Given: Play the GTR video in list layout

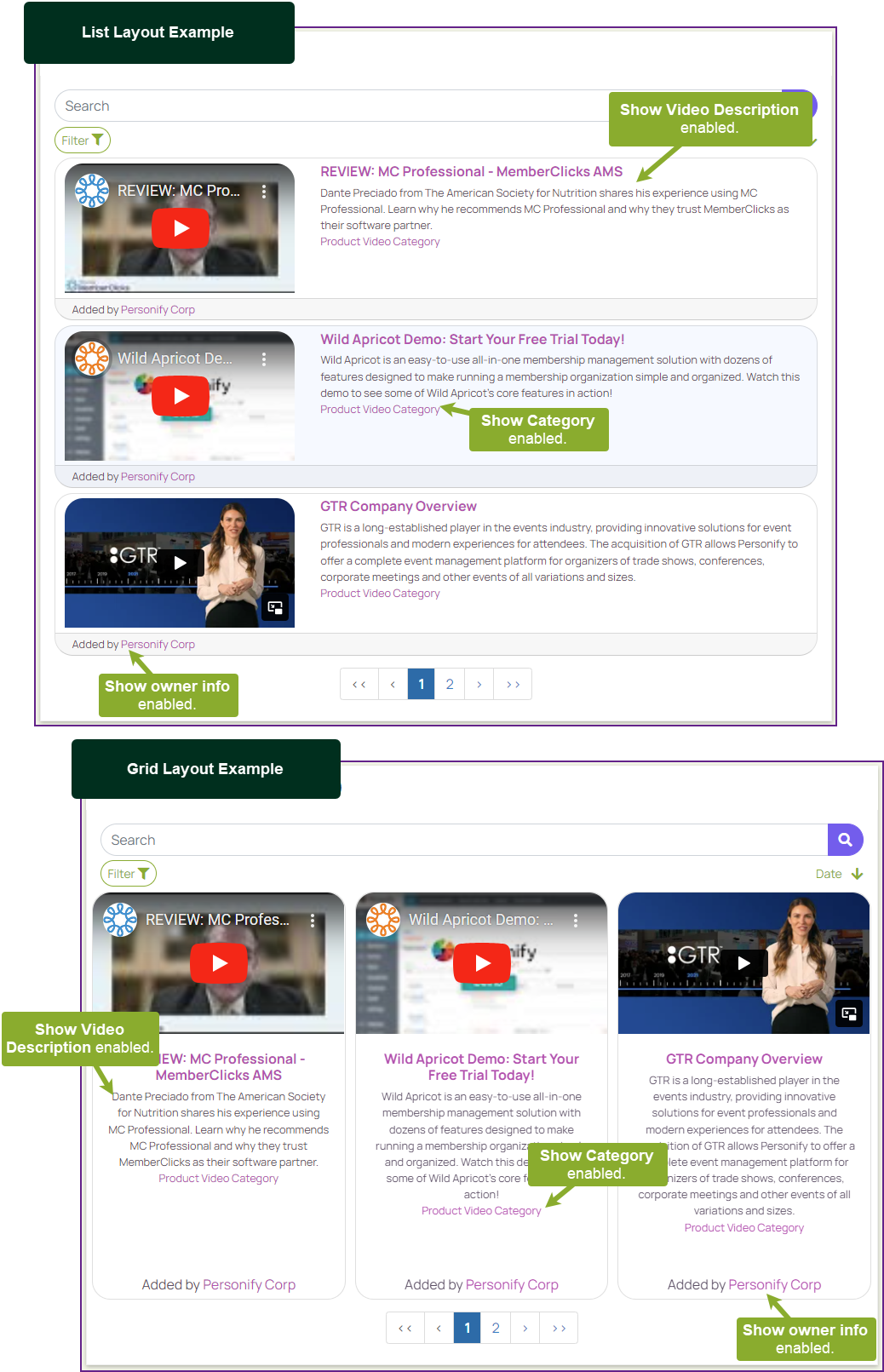Looking at the screenshot, I should coord(180,563).
